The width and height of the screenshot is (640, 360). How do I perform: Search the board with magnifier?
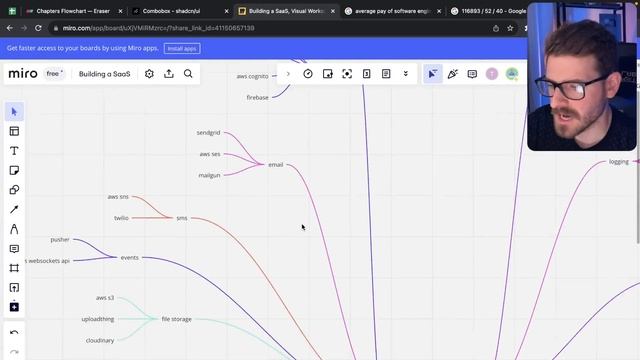(188, 74)
